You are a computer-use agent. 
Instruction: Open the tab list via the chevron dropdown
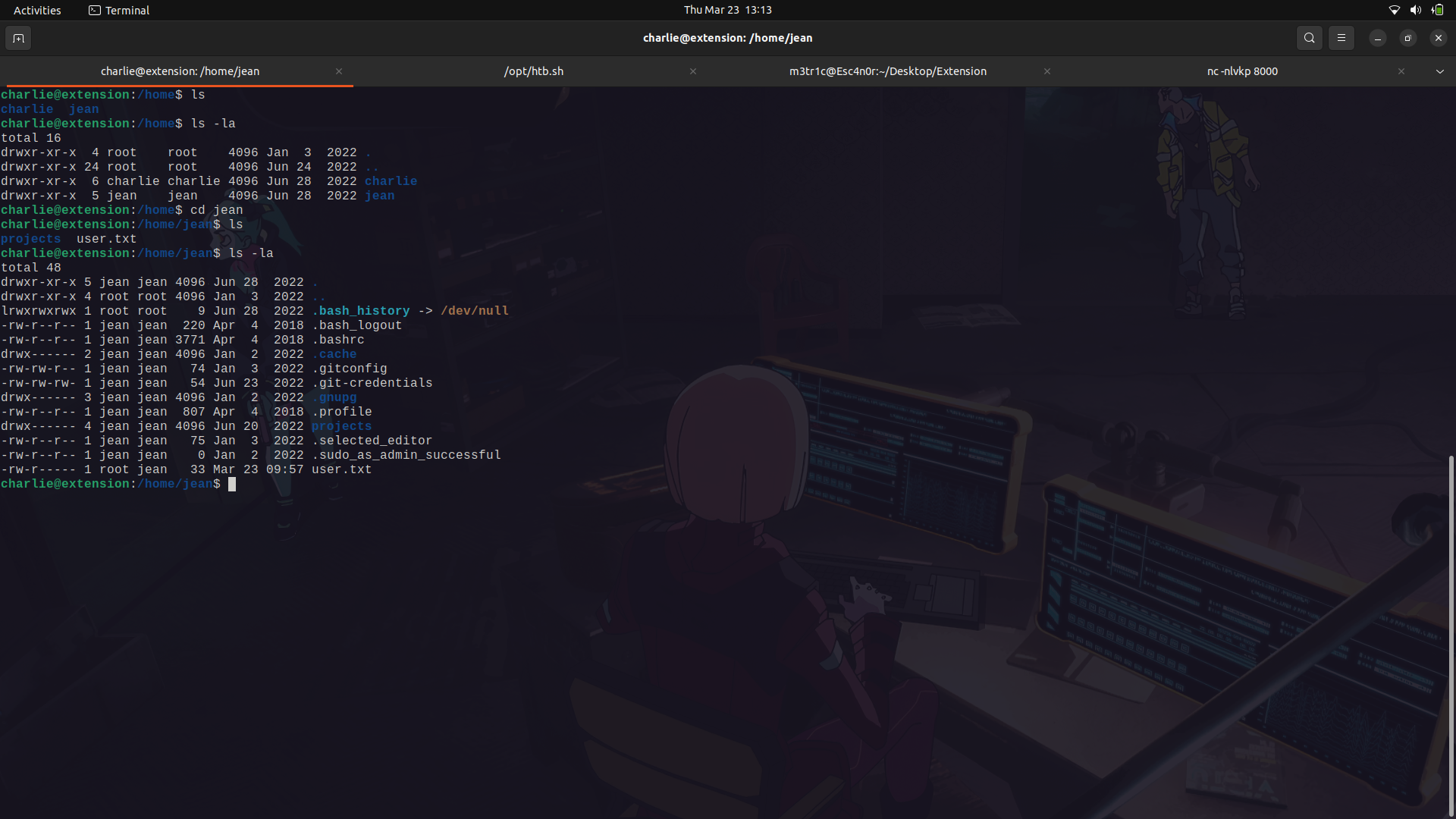[1439, 71]
